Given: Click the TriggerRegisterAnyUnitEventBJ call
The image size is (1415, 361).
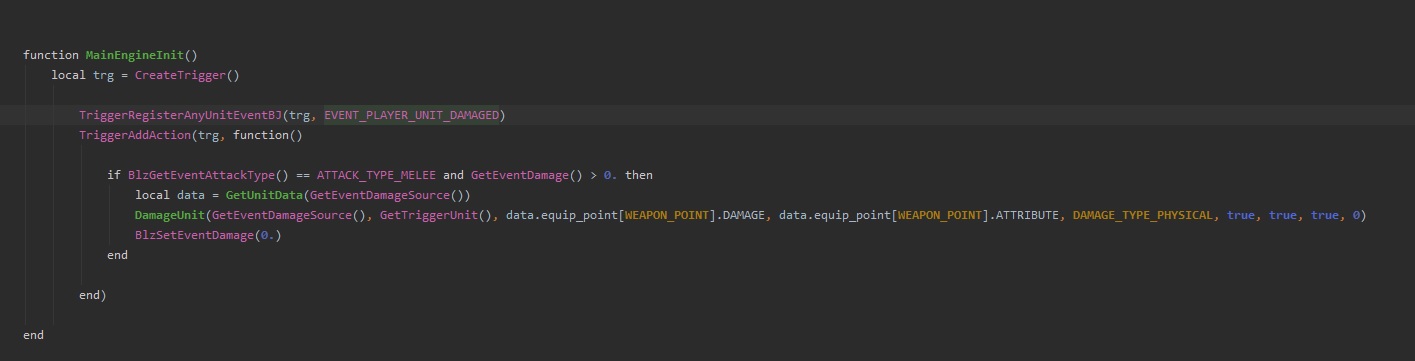Looking at the screenshot, I should point(181,115).
